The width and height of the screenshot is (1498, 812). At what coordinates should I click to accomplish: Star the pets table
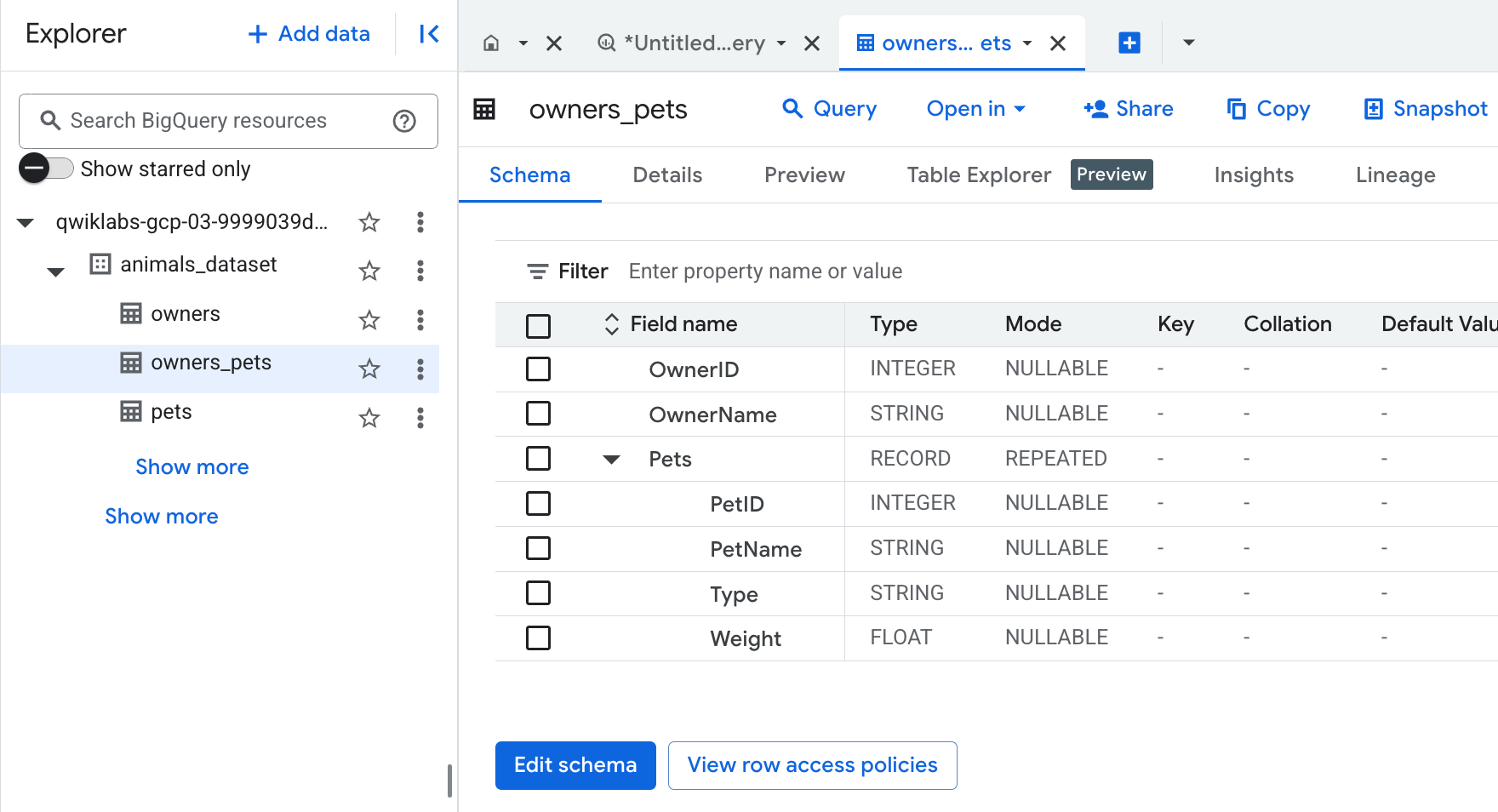click(369, 418)
